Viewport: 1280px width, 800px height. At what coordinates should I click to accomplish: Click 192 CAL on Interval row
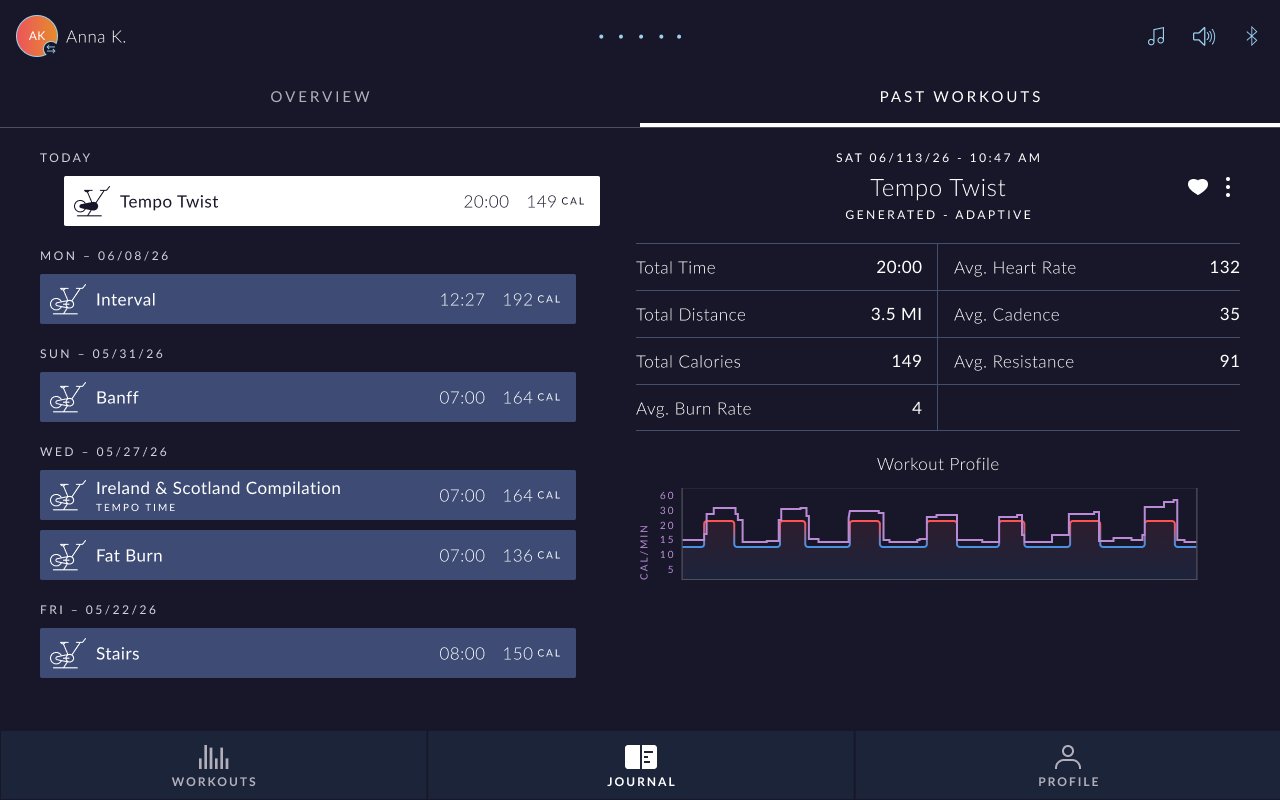click(531, 299)
